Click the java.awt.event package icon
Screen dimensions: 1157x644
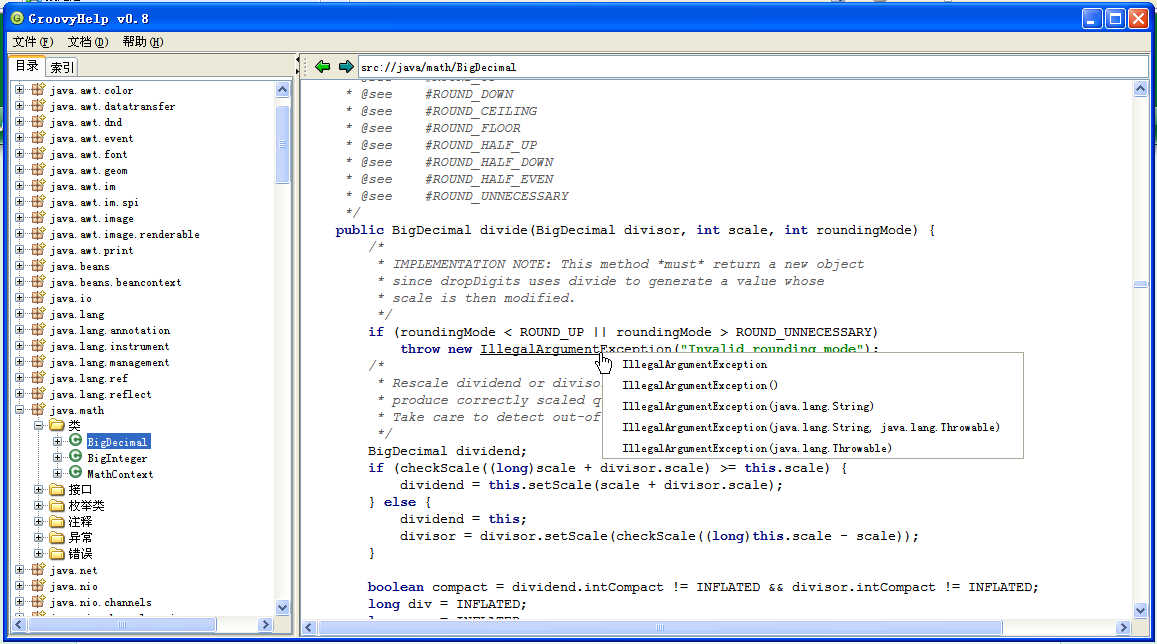coord(38,137)
